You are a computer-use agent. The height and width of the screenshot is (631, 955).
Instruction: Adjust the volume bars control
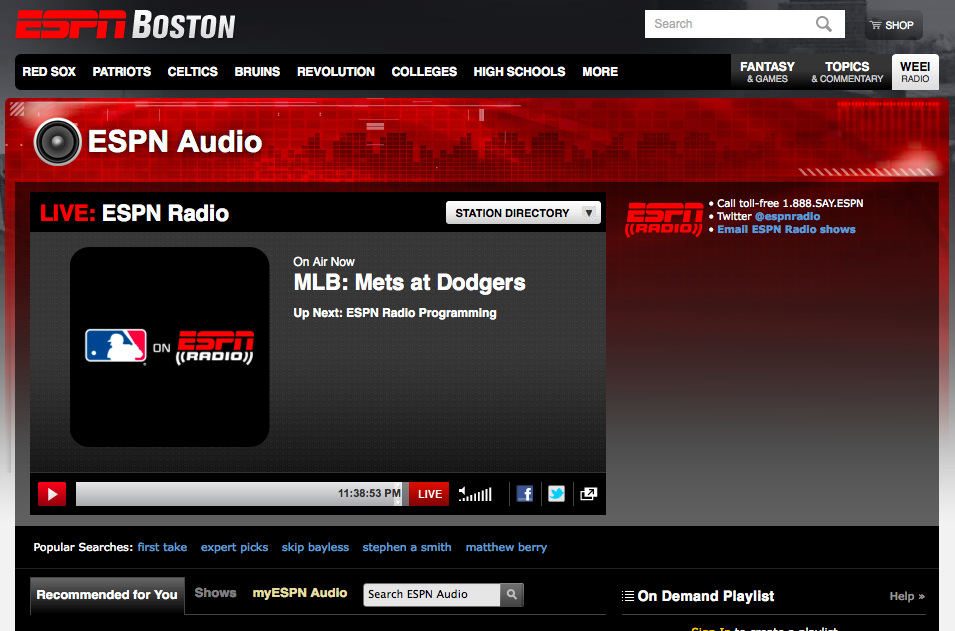click(476, 494)
